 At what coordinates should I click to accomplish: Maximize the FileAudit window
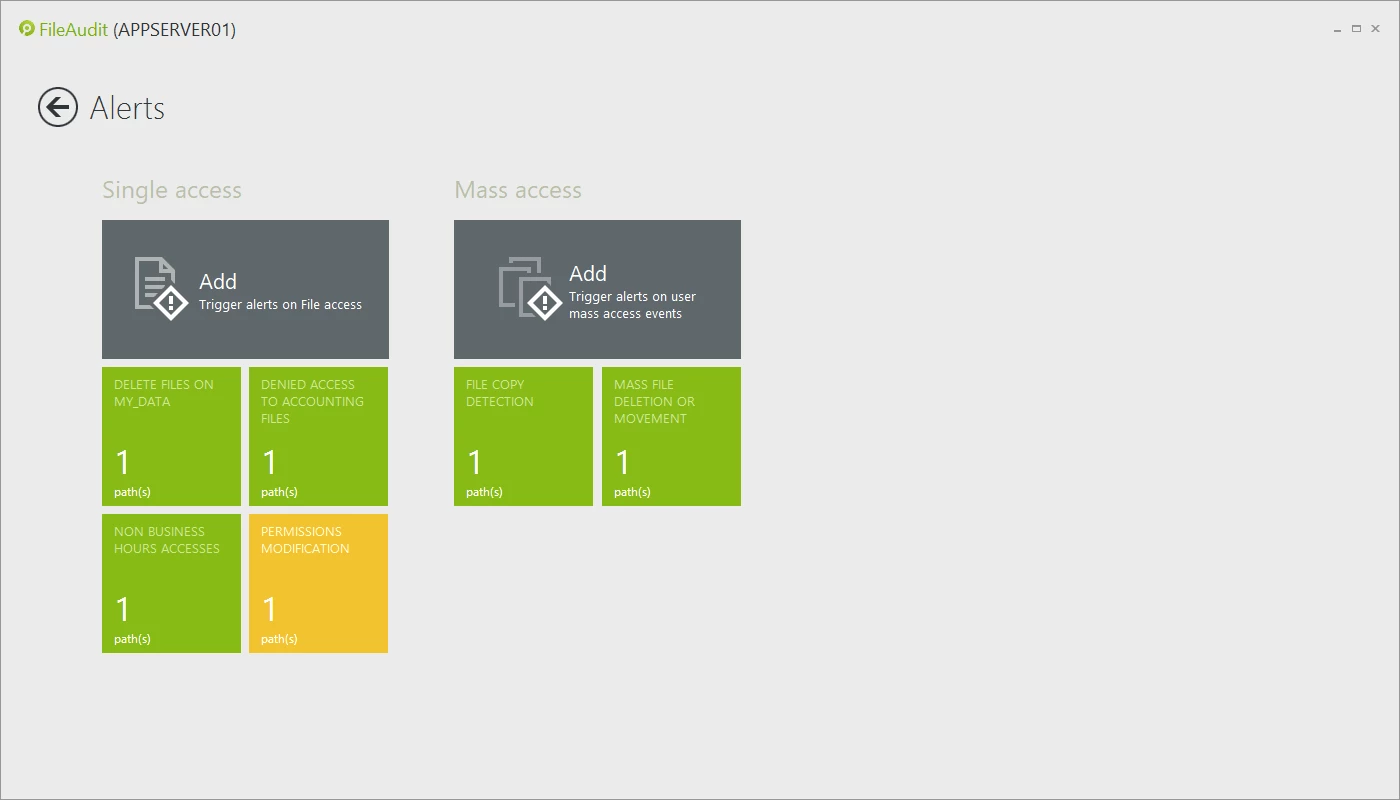pos(1357,29)
